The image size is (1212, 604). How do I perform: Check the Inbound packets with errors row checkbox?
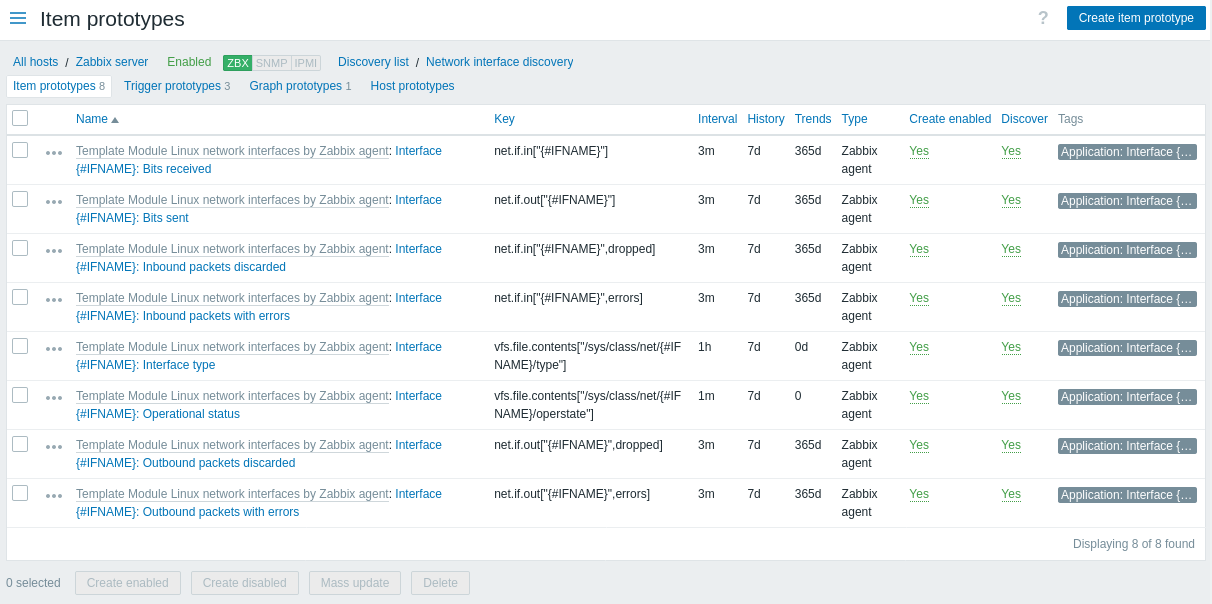tap(20, 297)
